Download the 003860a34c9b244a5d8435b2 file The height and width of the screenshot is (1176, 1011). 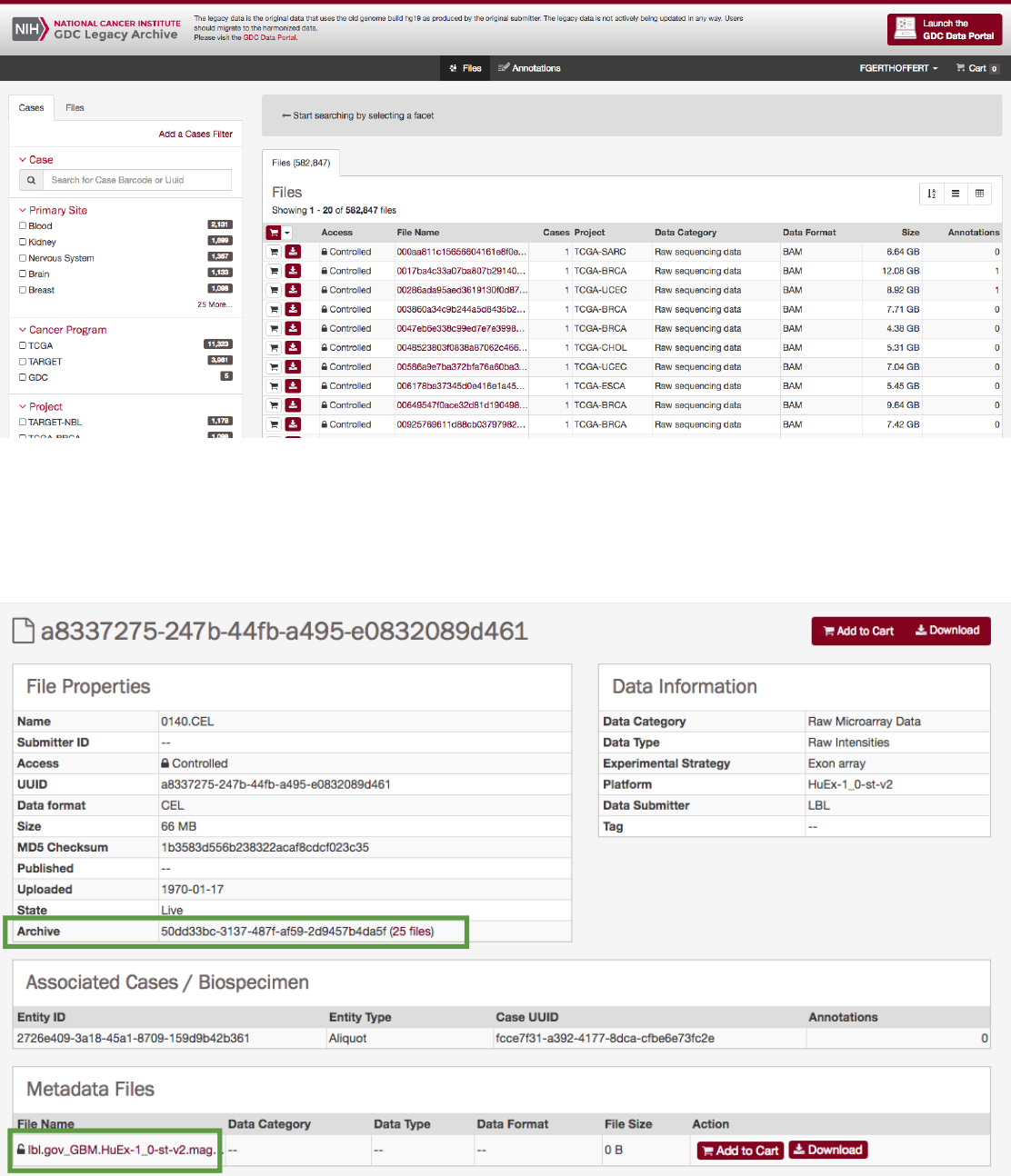293,309
